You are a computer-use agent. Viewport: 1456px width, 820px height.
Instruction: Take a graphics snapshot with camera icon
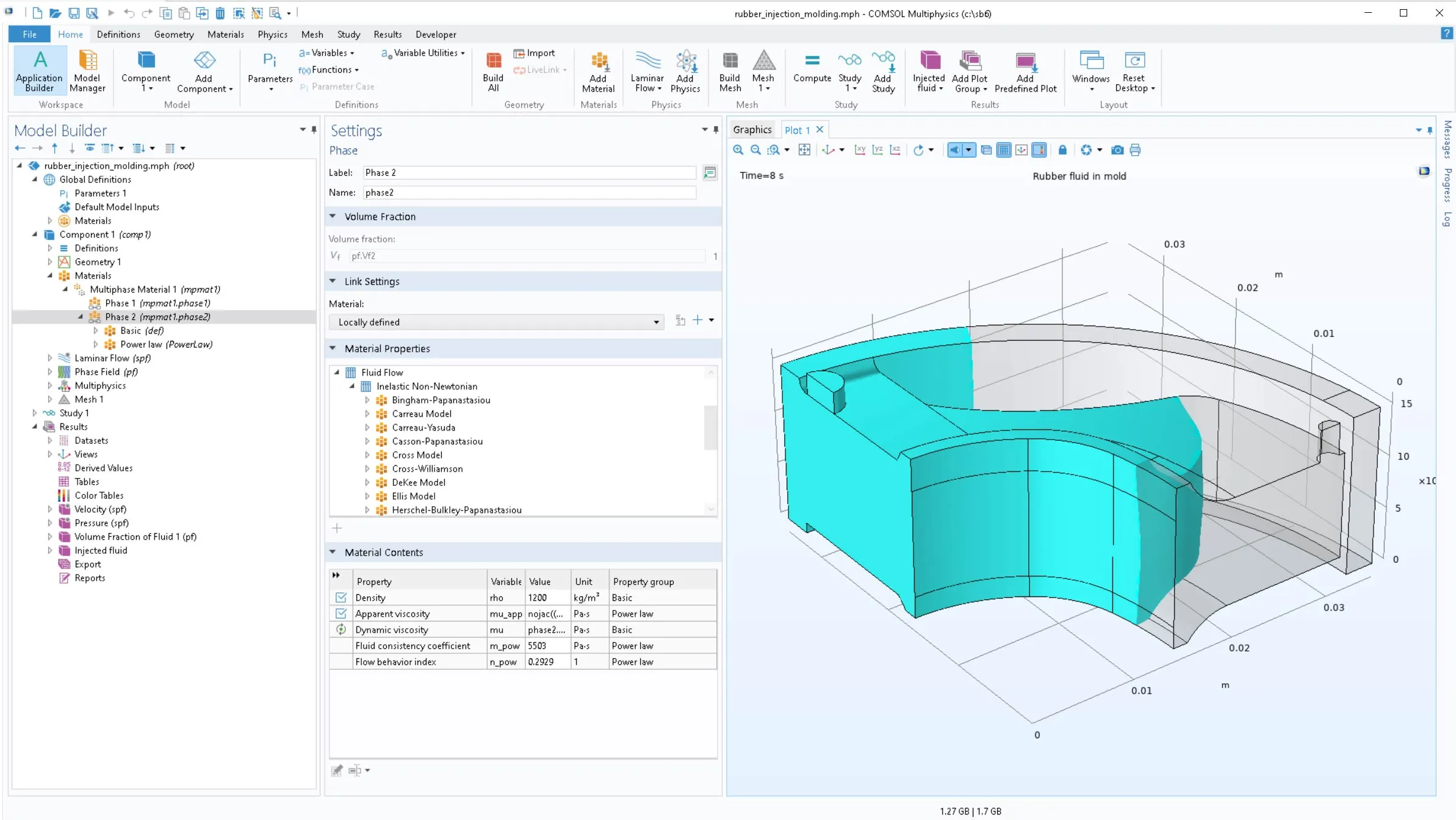coord(1117,150)
